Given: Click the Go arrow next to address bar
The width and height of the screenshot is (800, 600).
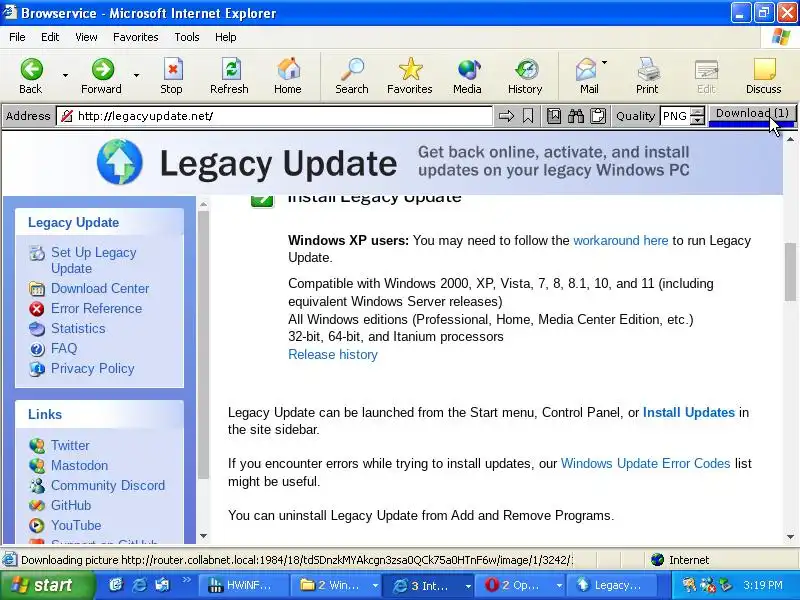Looking at the screenshot, I should pyautogui.click(x=506, y=116).
